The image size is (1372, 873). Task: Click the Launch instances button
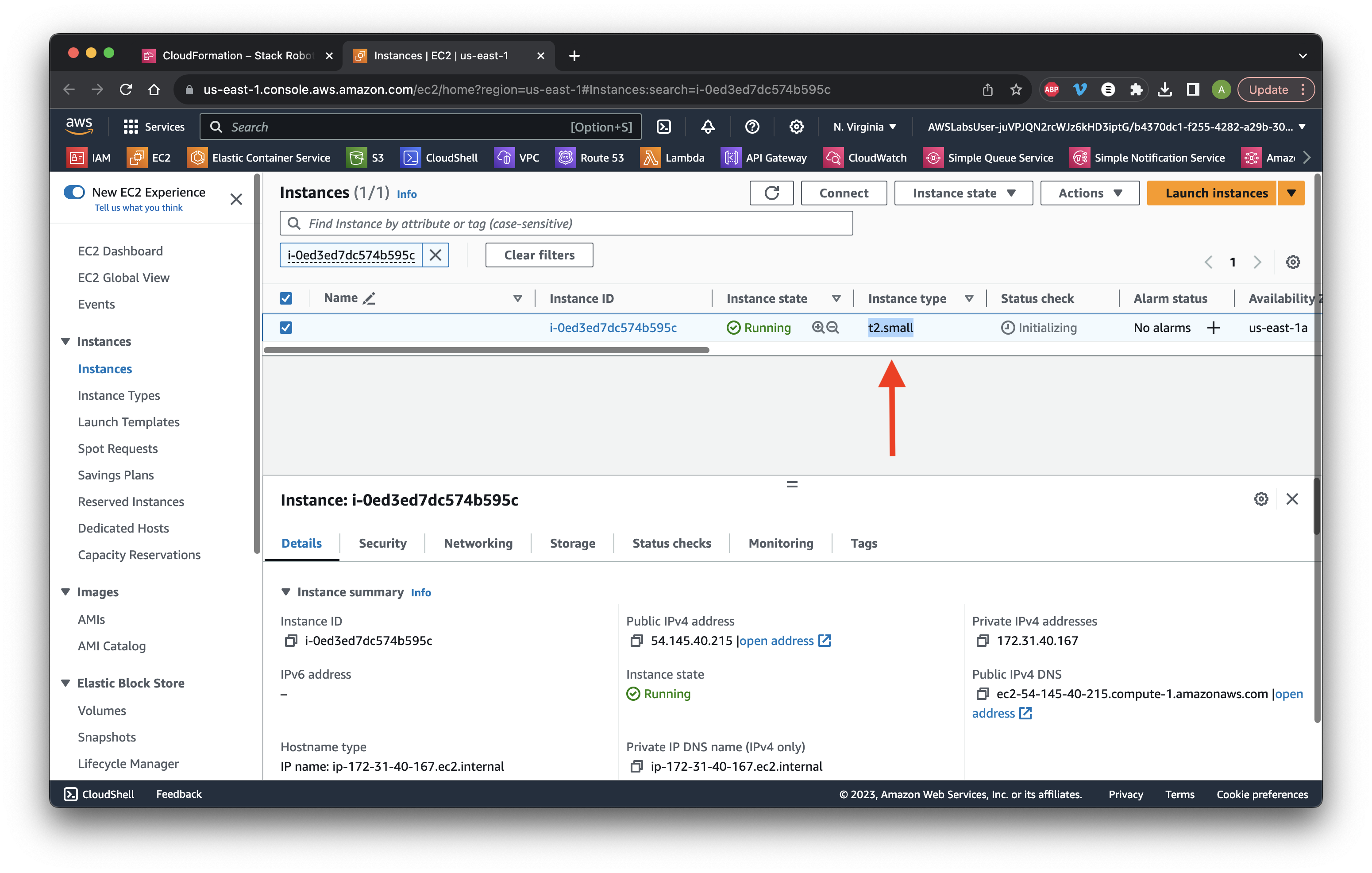click(x=1211, y=193)
